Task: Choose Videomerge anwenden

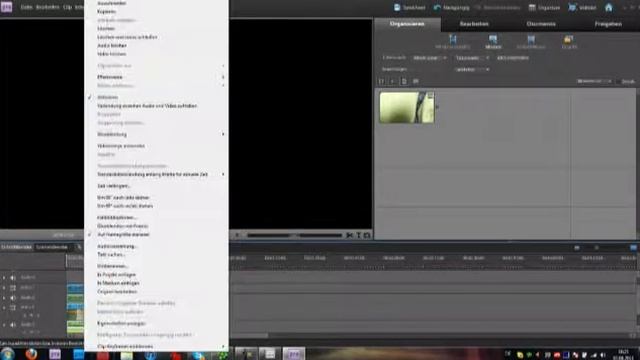Action: coord(121,146)
